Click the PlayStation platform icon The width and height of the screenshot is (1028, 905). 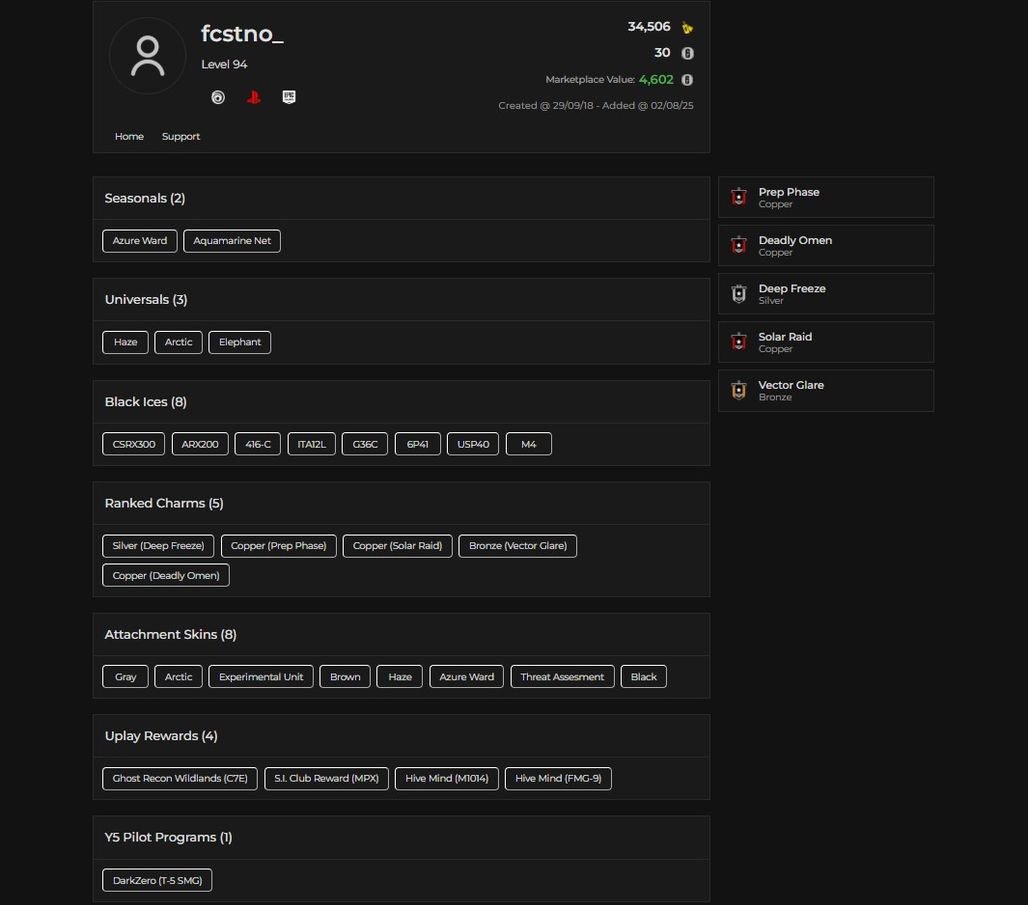click(254, 98)
